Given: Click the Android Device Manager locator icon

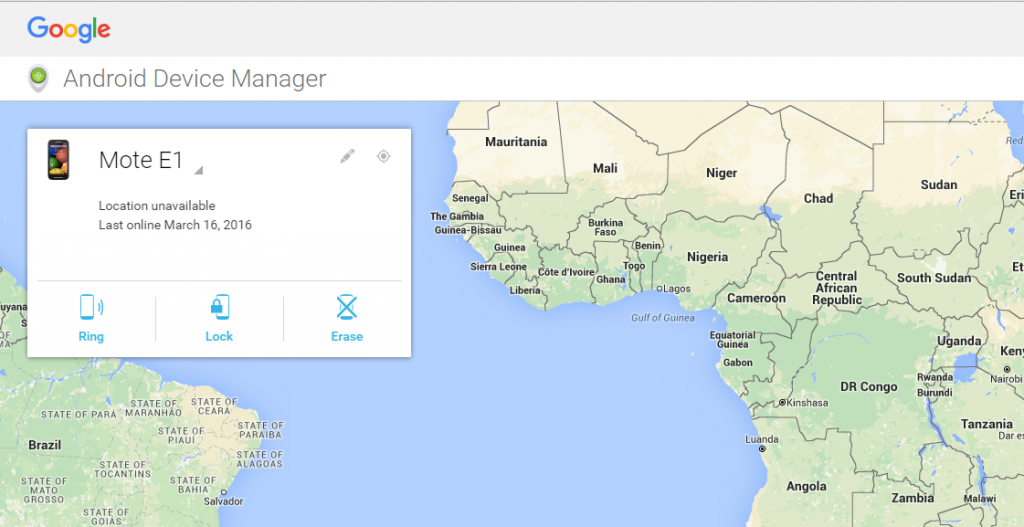Looking at the screenshot, I should (39, 78).
